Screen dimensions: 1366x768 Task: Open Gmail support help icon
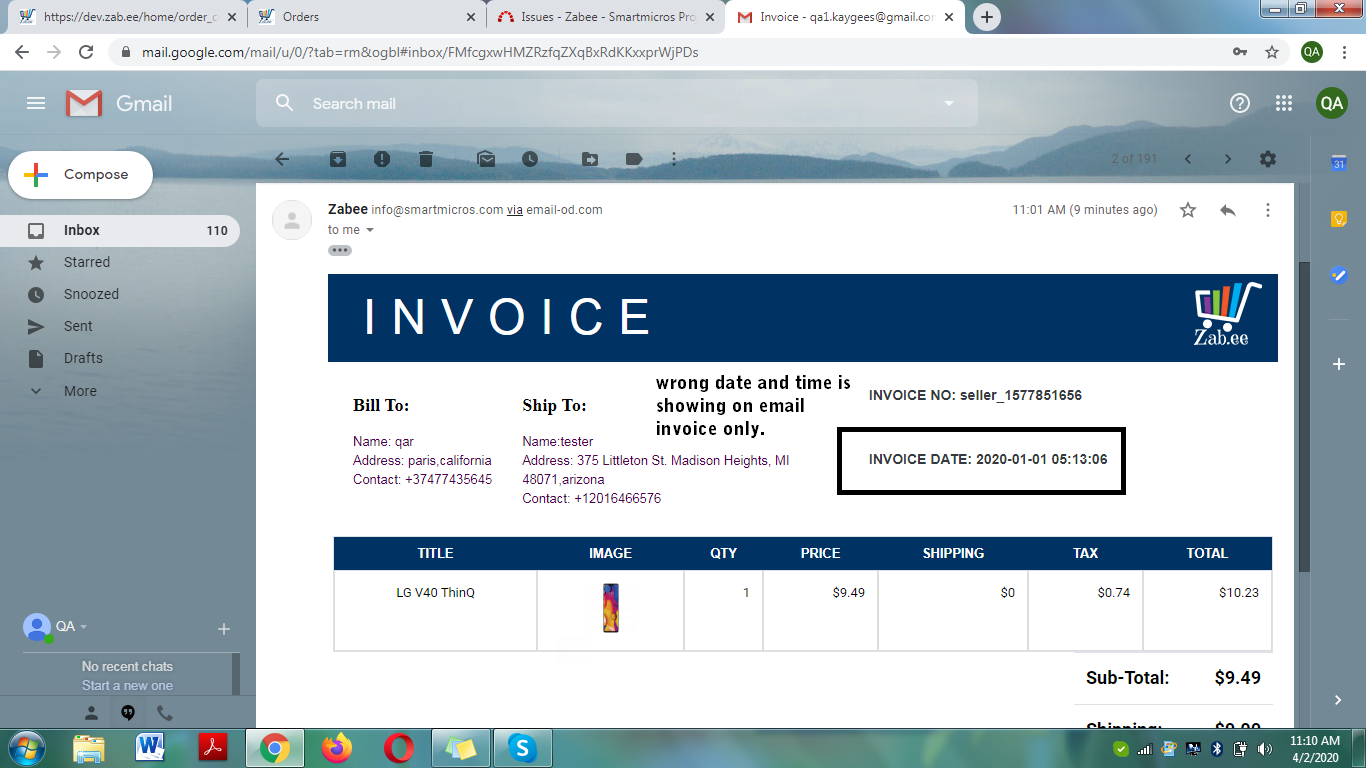coord(1240,103)
